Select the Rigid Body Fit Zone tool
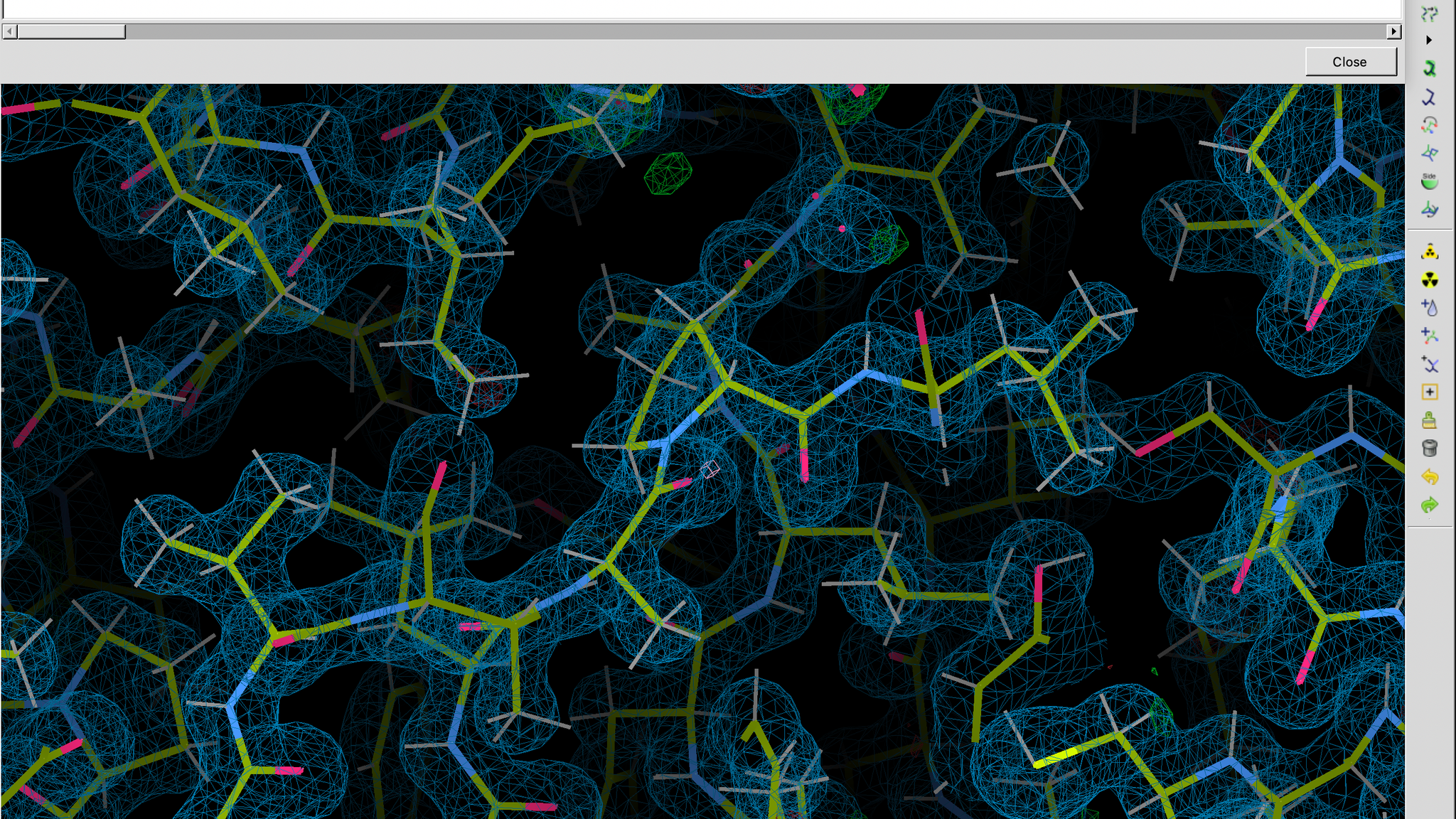 pos(1430,13)
